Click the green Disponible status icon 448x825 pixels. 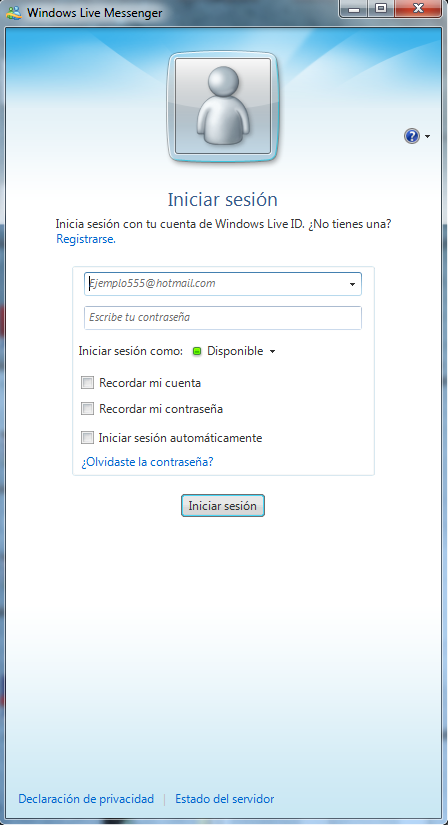(x=197, y=351)
